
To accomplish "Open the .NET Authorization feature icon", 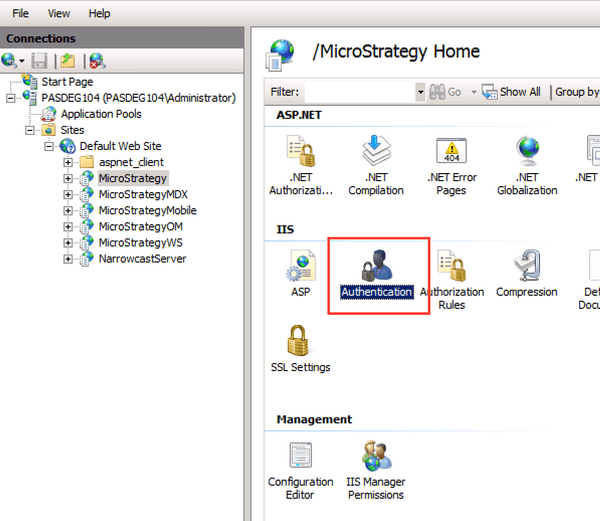I will tap(301, 151).
